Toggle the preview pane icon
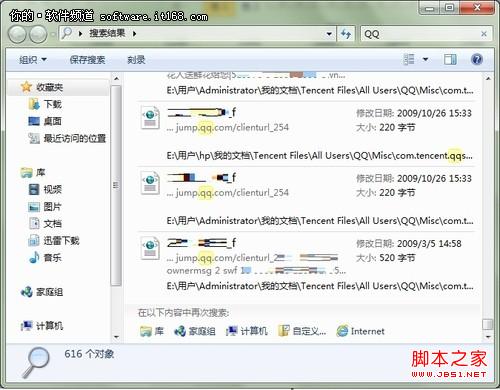Image resolution: width=500 pixels, height=390 pixels. (x=450, y=60)
